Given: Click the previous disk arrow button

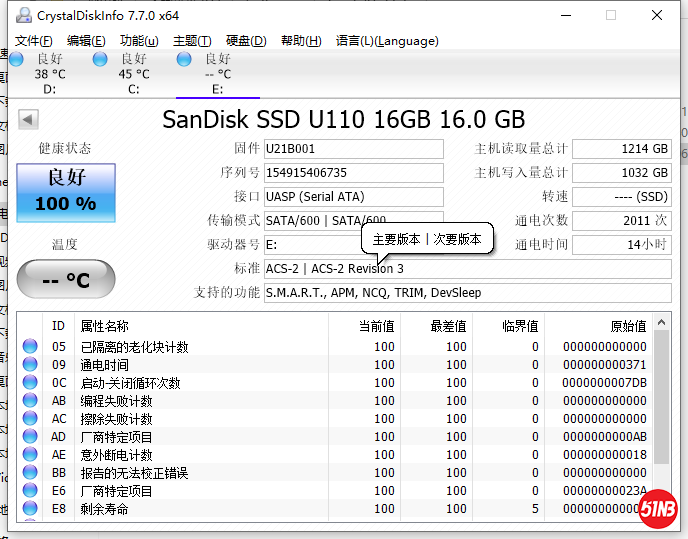Looking at the screenshot, I should tap(28, 120).
